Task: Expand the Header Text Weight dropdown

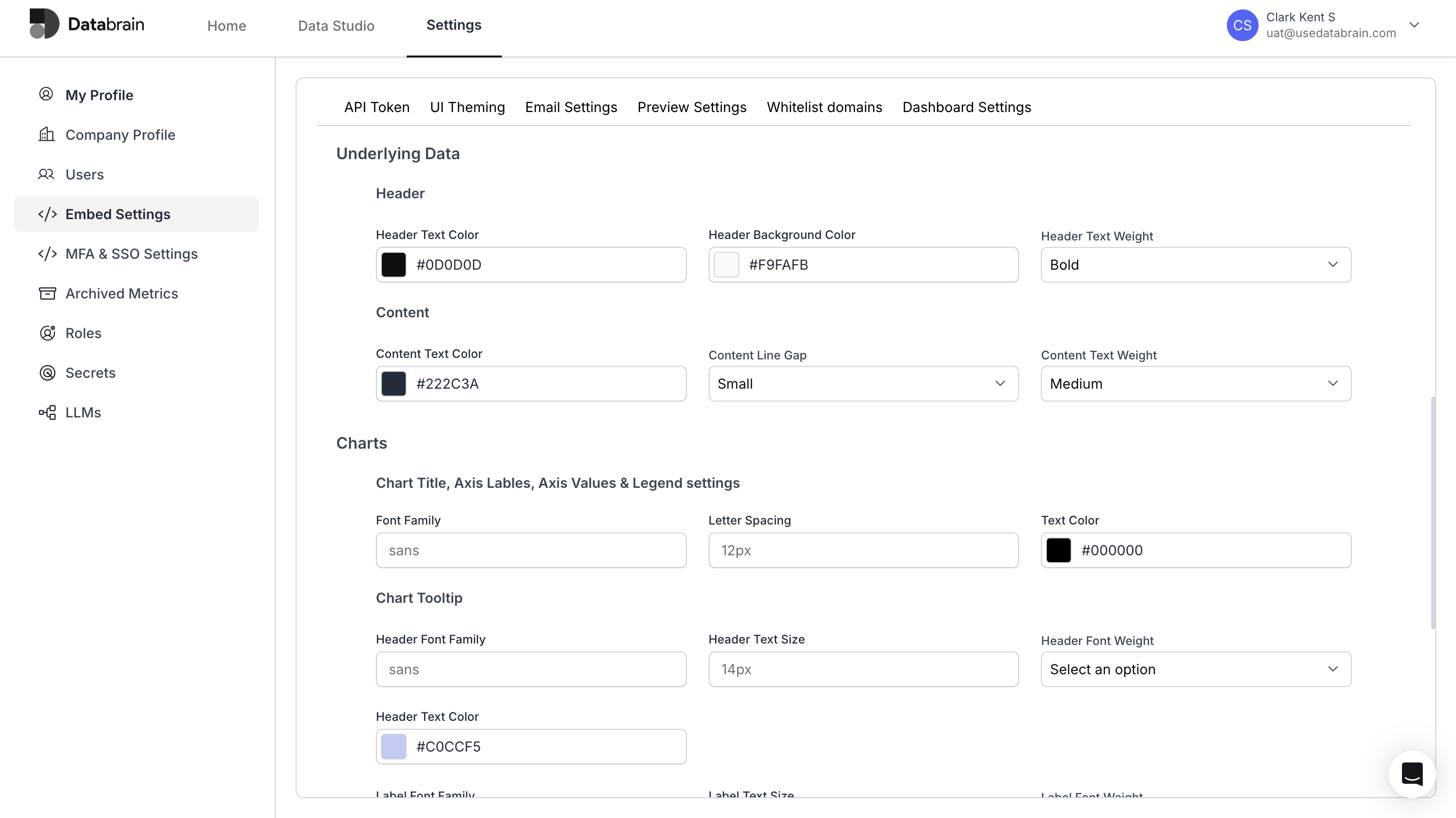Action: [x=1196, y=265]
